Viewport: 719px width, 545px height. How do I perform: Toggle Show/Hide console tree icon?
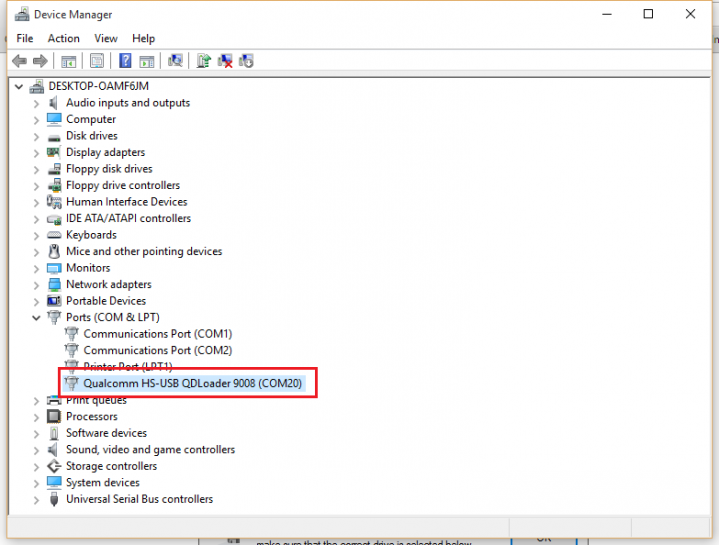pyautogui.click(x=69, y=61)
